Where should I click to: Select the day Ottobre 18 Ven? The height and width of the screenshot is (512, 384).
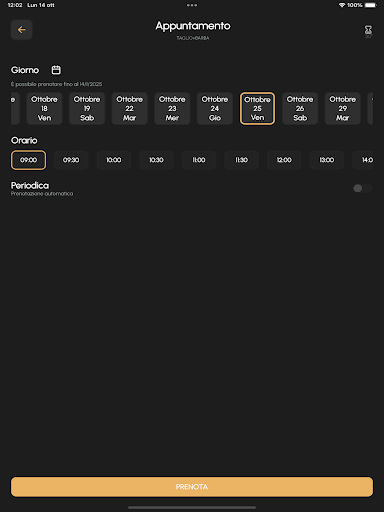[44, 108]
